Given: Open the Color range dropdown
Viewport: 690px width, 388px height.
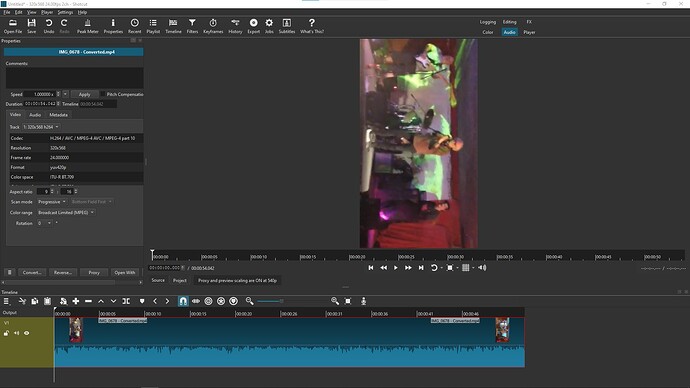Looking at the screenshot, I should [x=66, y=212].
